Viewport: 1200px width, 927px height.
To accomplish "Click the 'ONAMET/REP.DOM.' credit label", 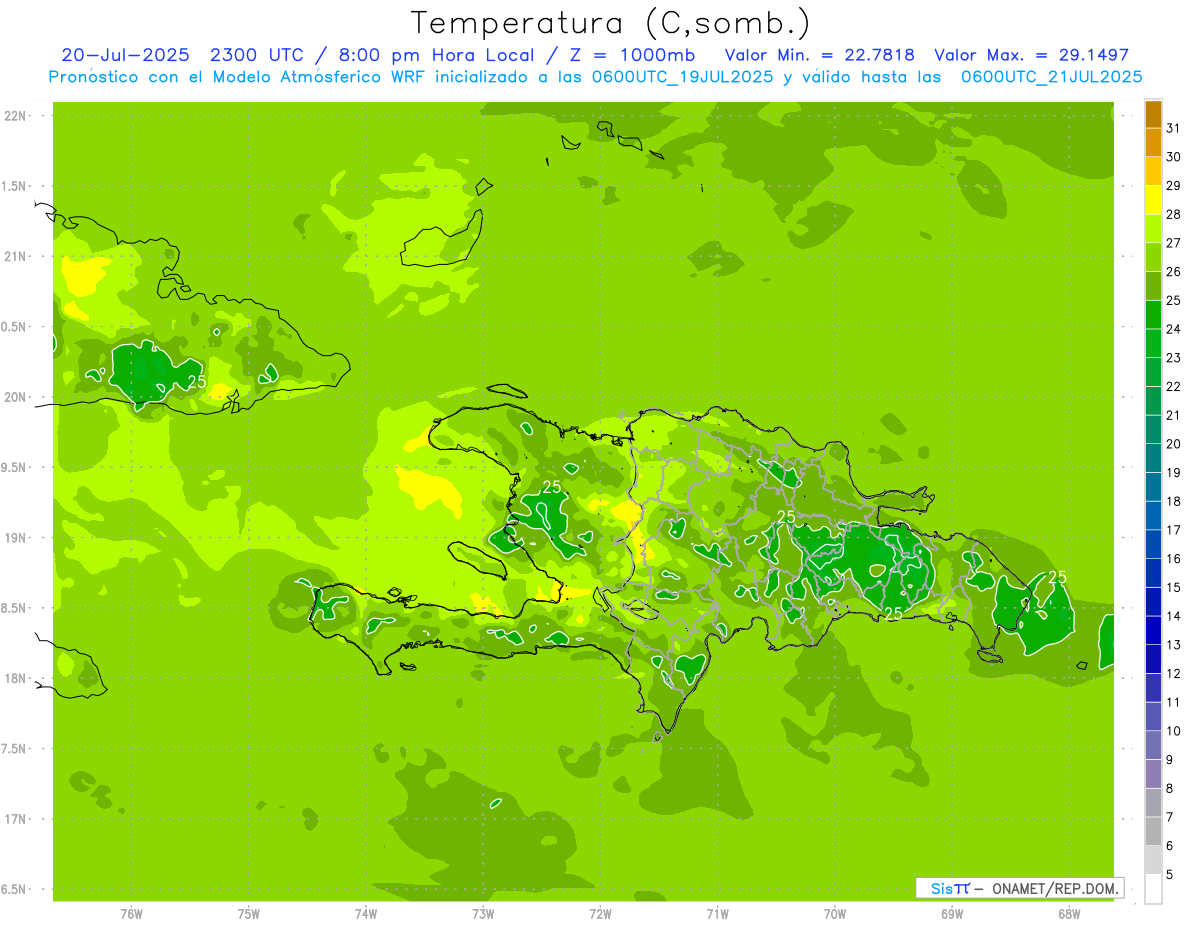I will (1054, 888).
